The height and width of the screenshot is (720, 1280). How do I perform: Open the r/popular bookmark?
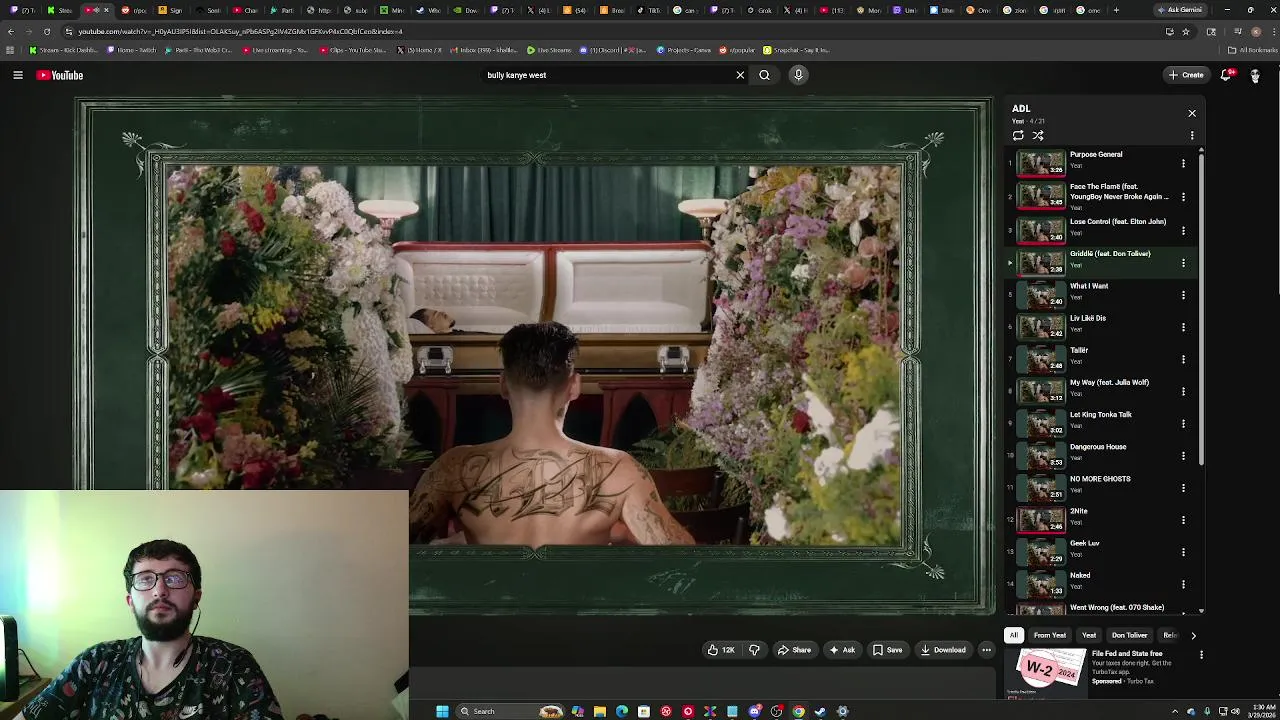click(x=737, y=50)
